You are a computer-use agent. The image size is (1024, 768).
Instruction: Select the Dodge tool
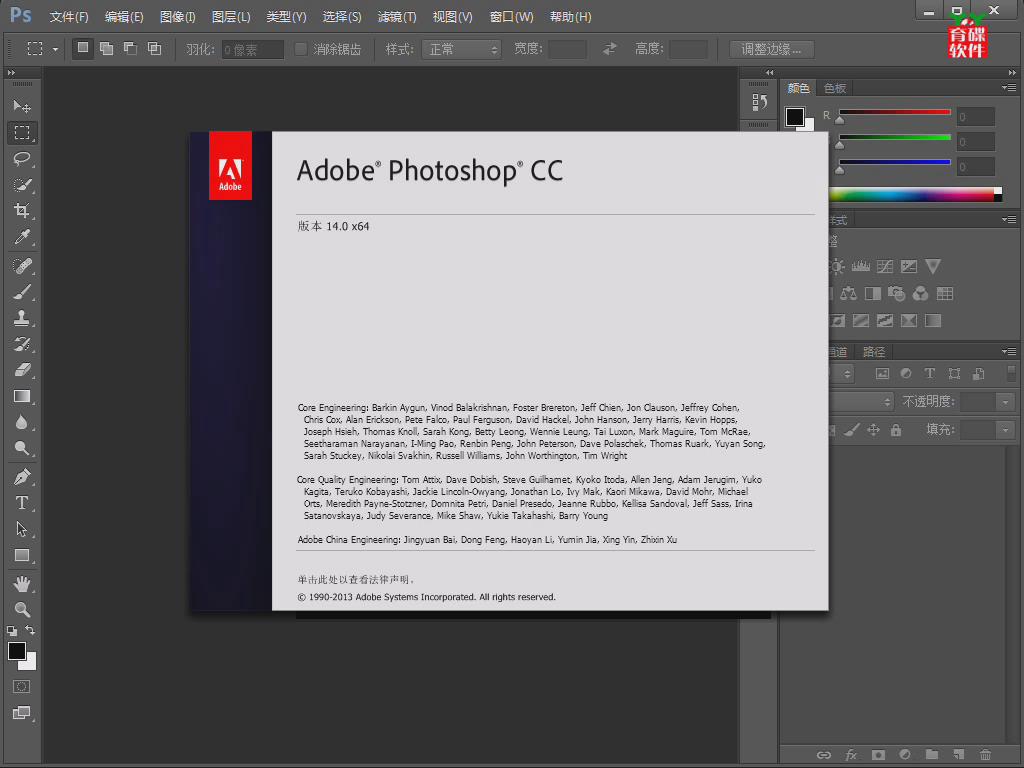click(22, 449)
